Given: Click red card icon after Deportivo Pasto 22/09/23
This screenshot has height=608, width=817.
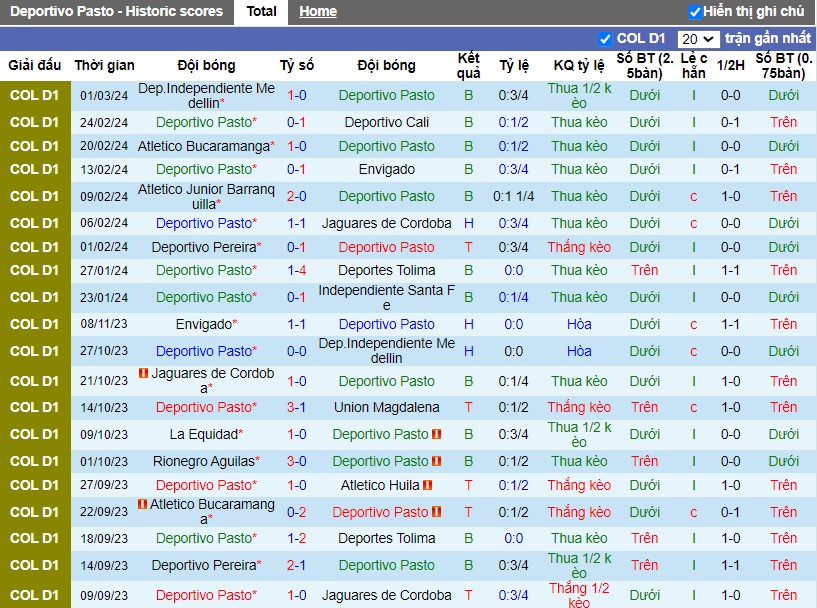Looking at the screenshot, I should tap(437, 512).
